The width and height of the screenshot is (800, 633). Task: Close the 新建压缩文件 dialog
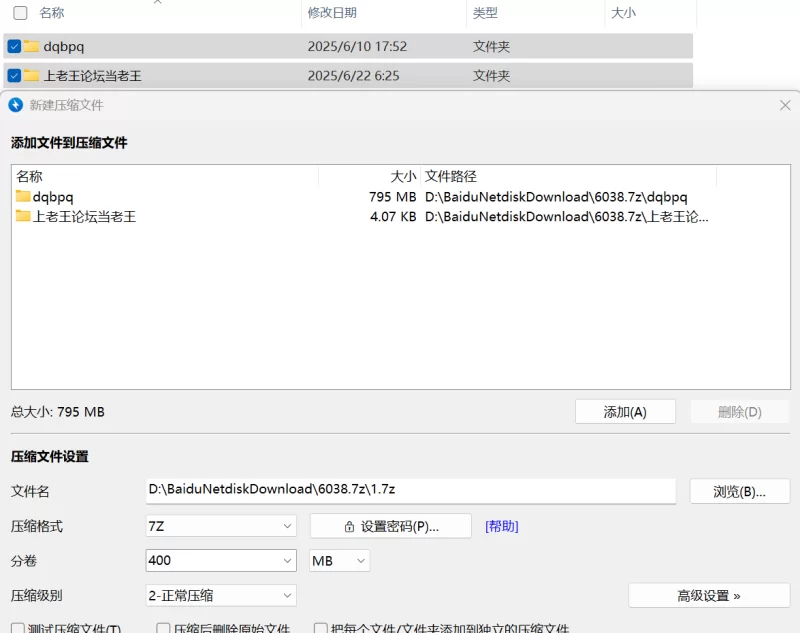785,105
